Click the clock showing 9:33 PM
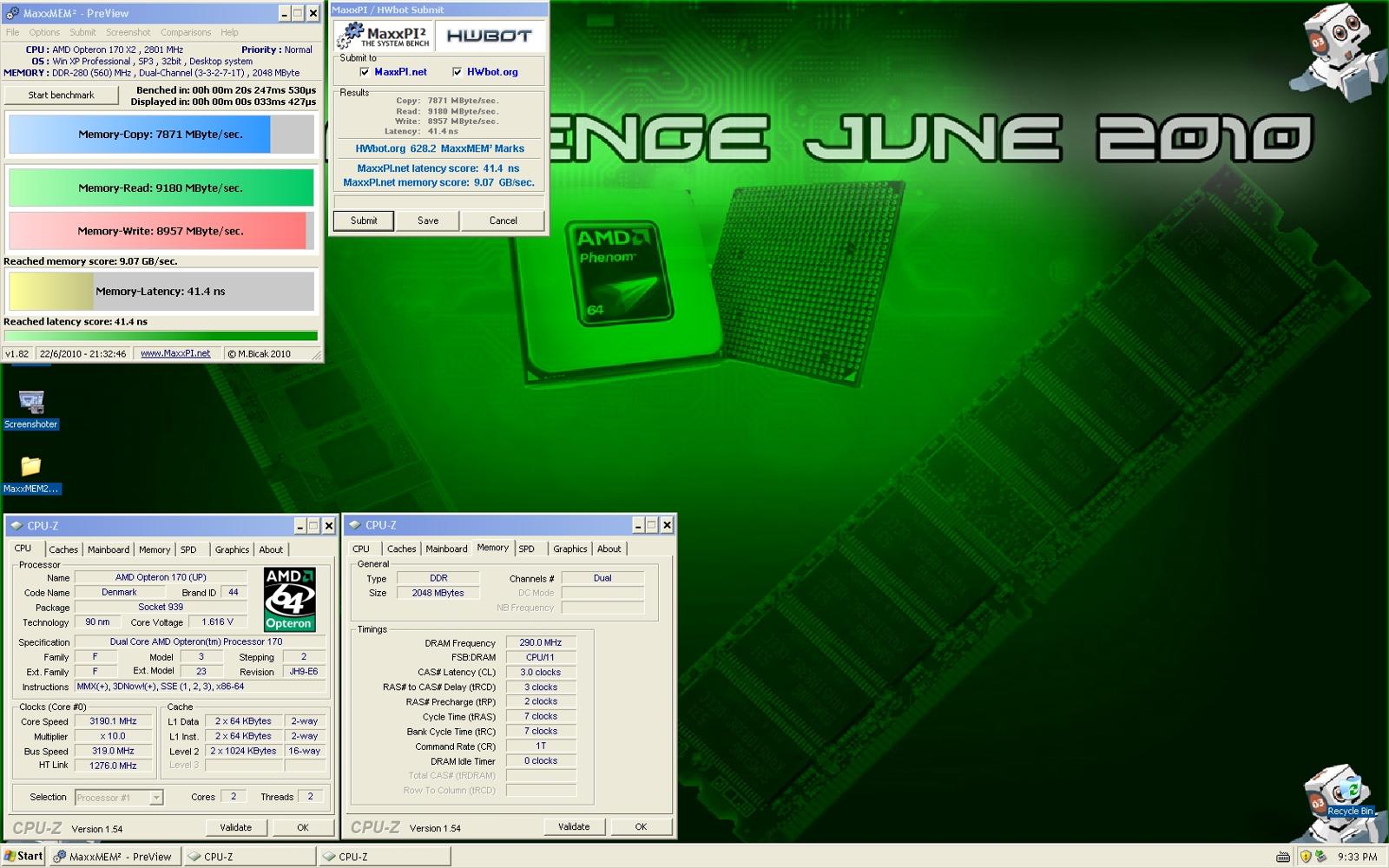This screenshot has width=1389, height=868. pos(1357,857)
